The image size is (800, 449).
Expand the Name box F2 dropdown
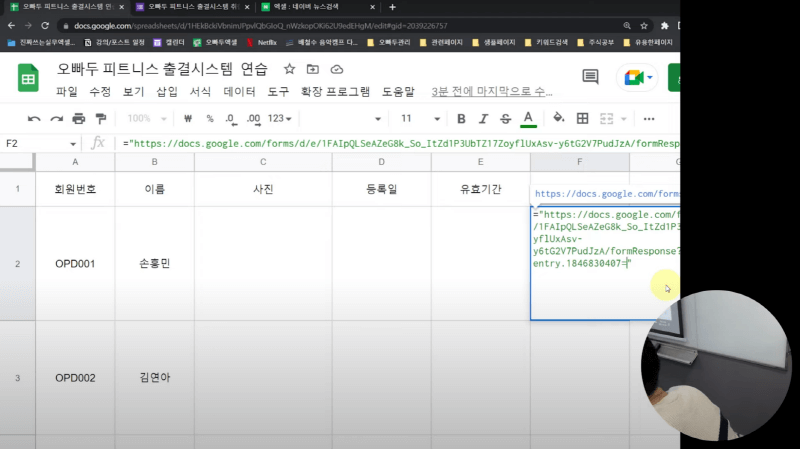tap(73, 144)
